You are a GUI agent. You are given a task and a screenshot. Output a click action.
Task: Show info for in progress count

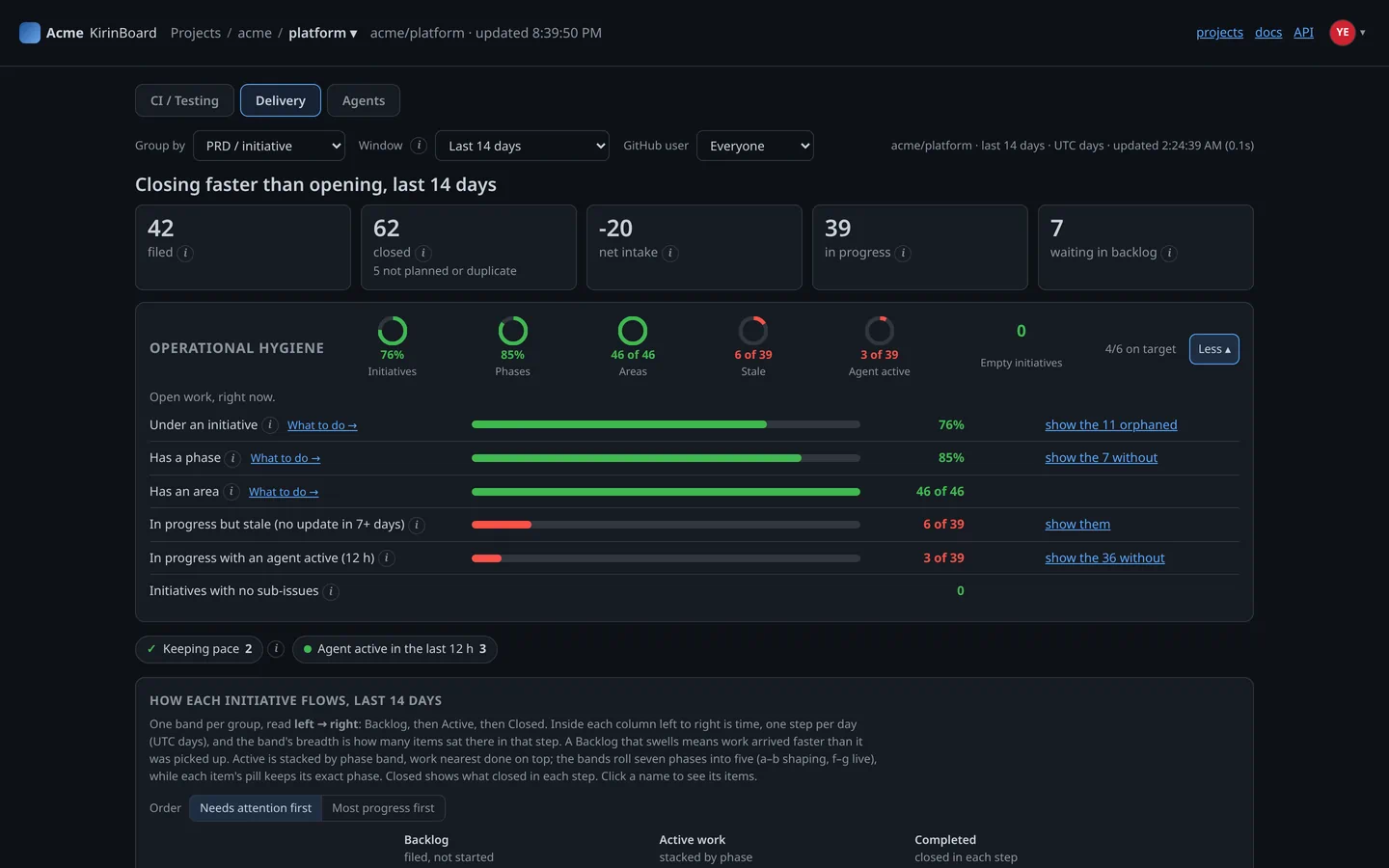click(x=903, y=253)
